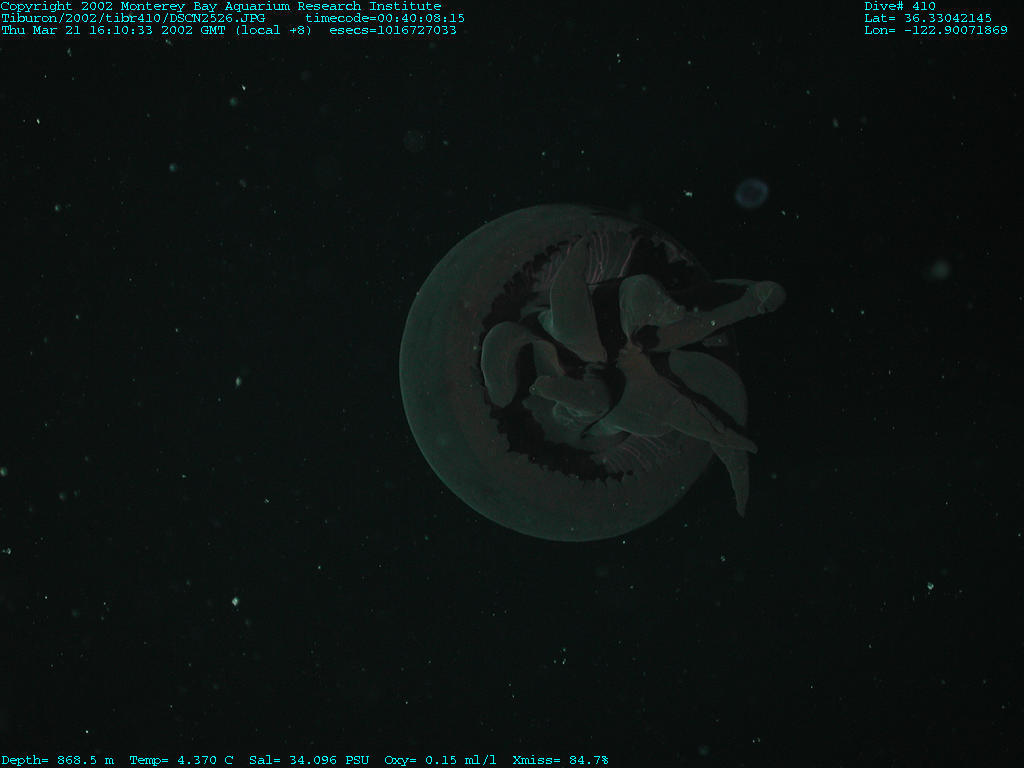This screenshot has height=768, width=1024.
Task: Click the esecs=1016727033 value
Action: [x=392, y=30]
